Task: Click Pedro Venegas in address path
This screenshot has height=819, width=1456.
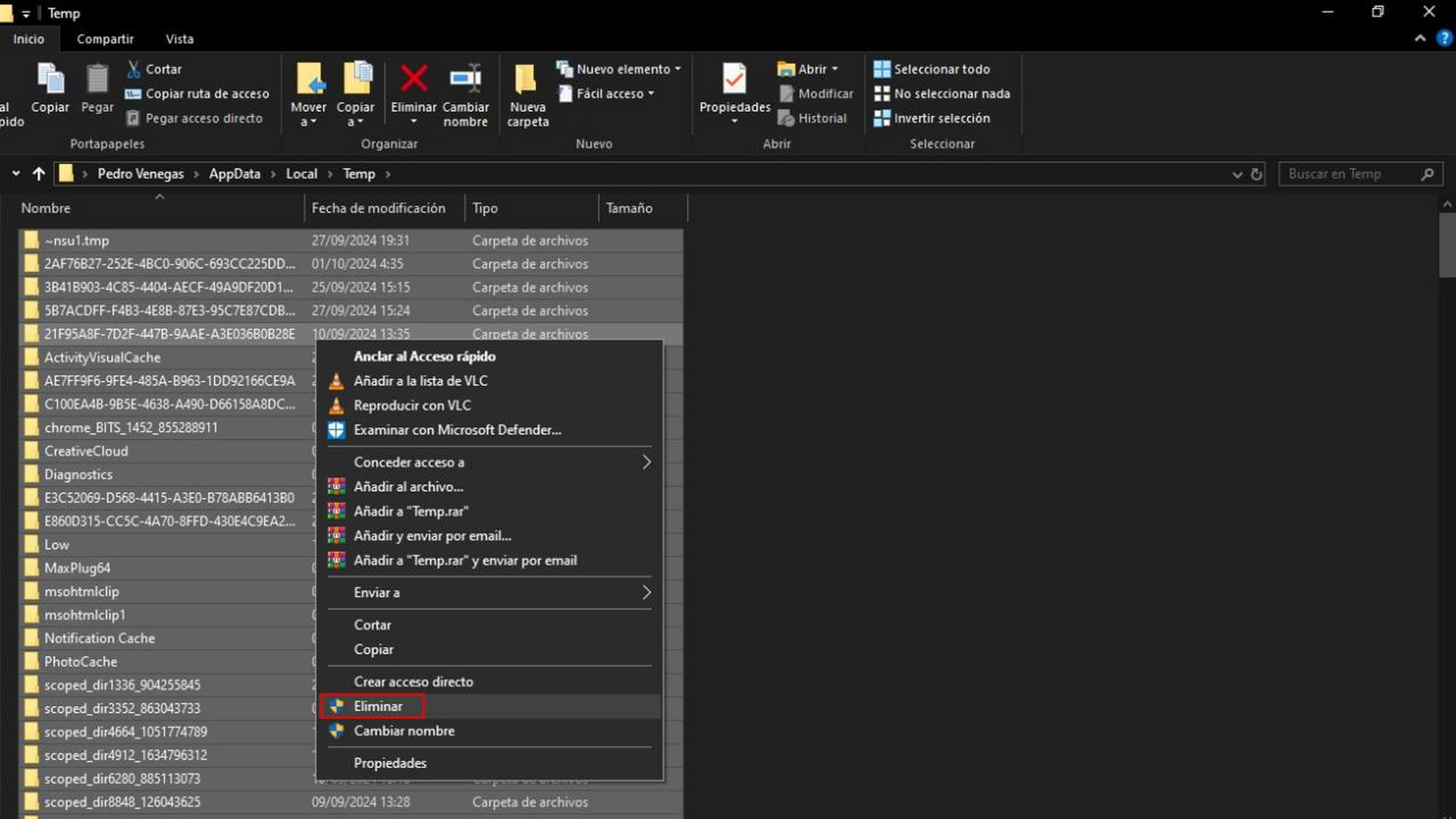Action: click(141, 174)
